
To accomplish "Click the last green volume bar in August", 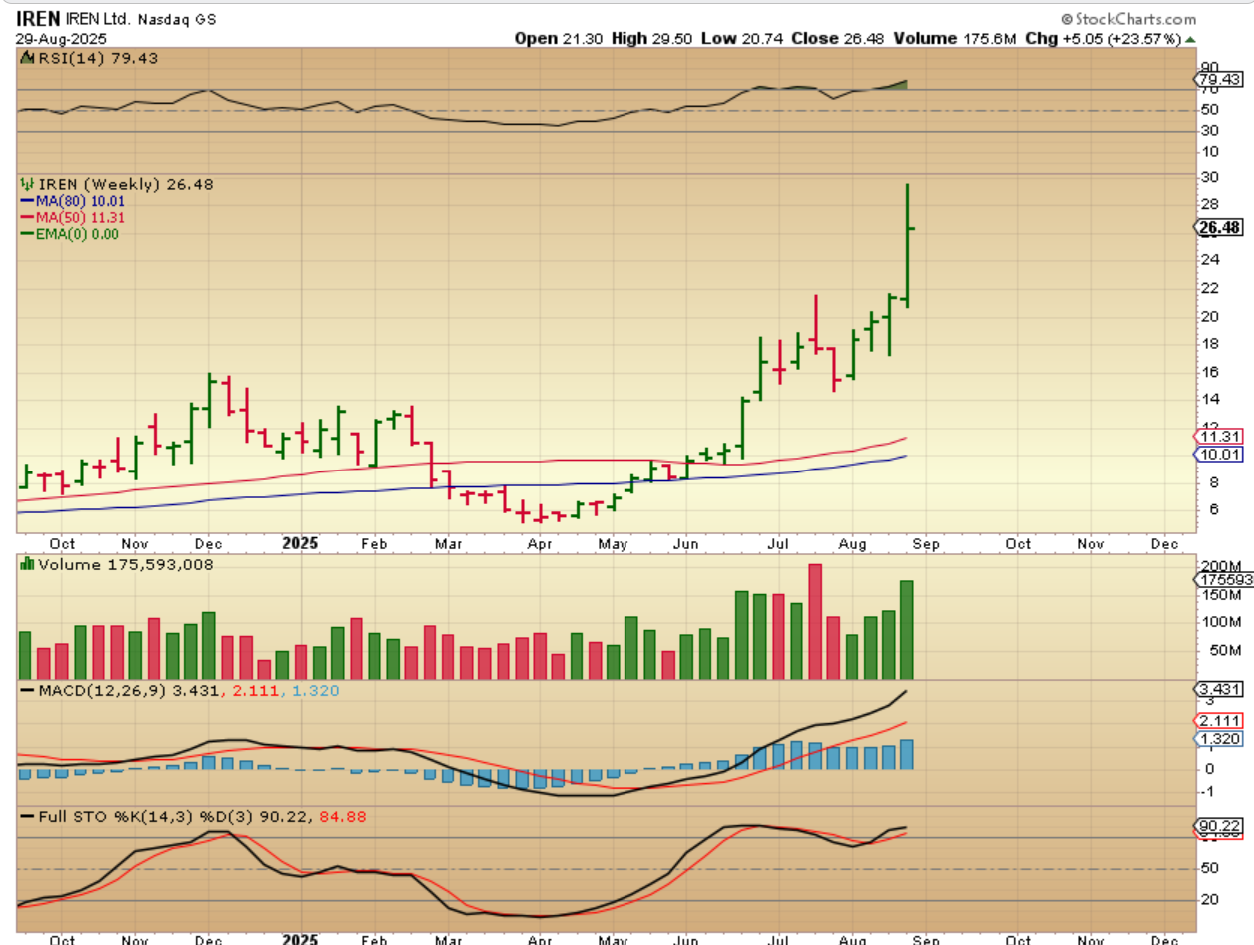I will pos(907,630).
